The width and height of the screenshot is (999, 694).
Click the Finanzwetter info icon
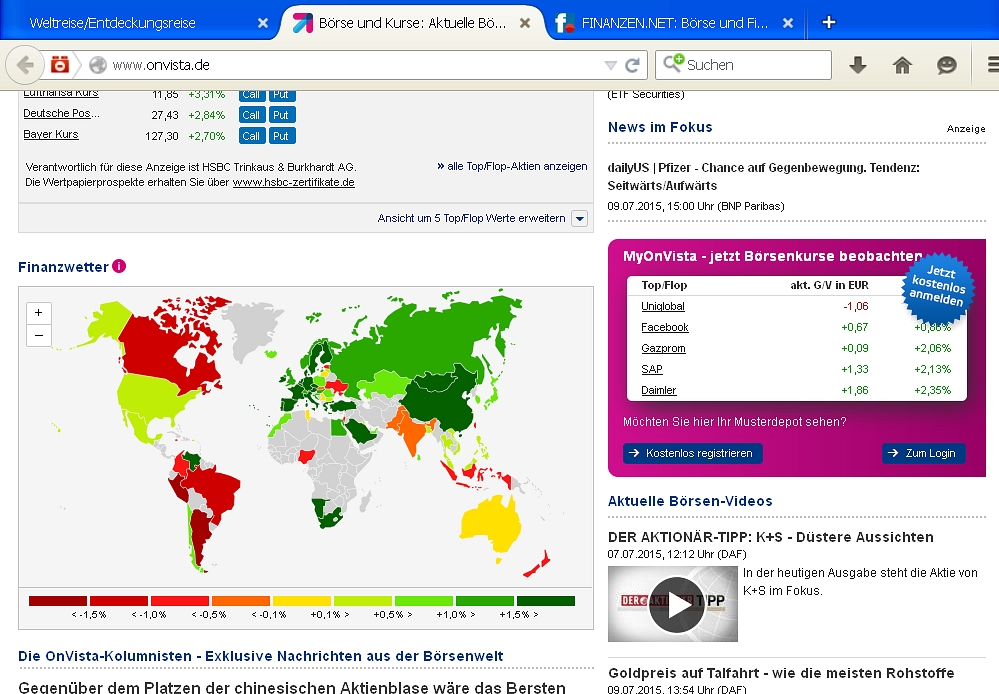point(119,266)
